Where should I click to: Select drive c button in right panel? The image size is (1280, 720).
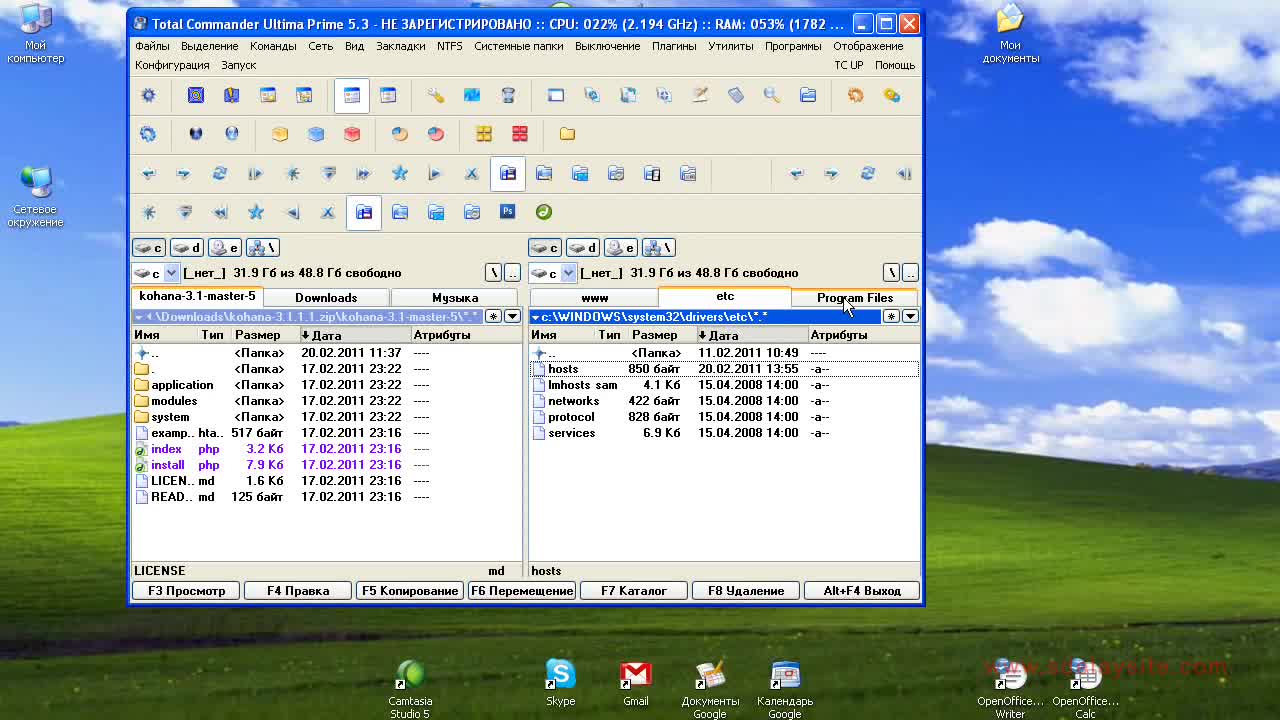click(545, 248)
